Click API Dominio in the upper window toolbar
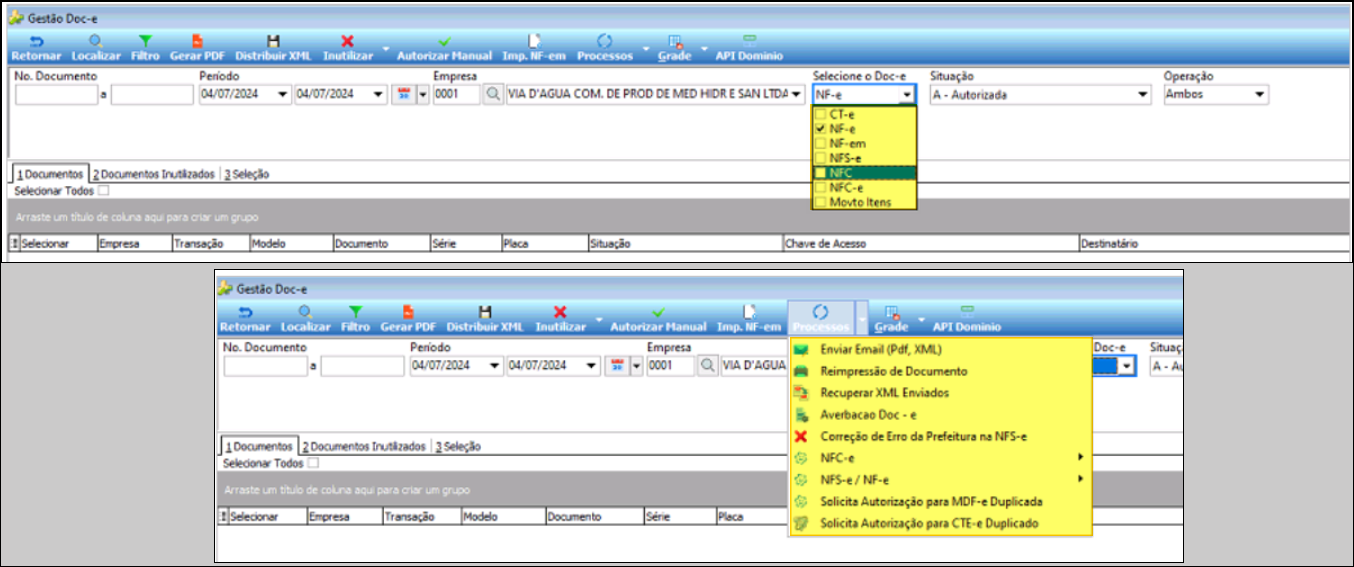 [749, 50]
